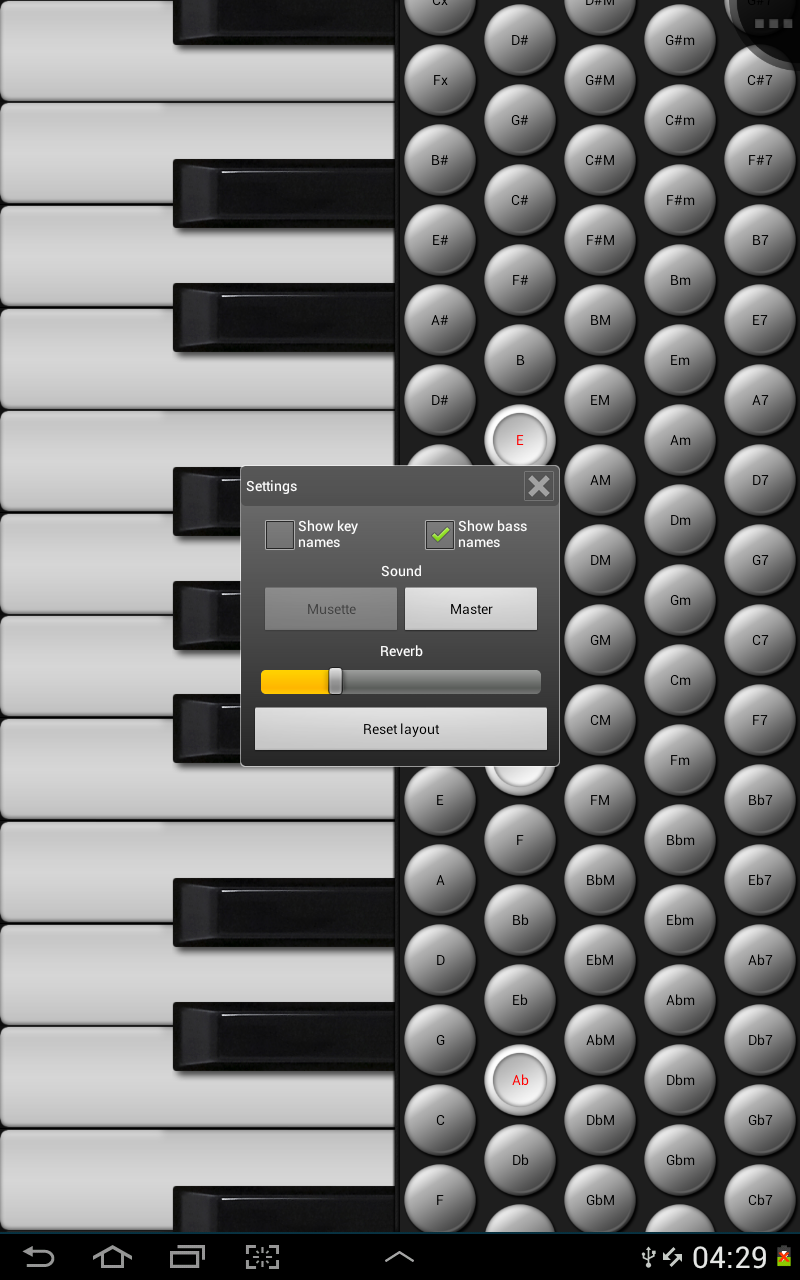Uncheck the Show bass names option
The image size is (800, 1280).
pos(439,534)
